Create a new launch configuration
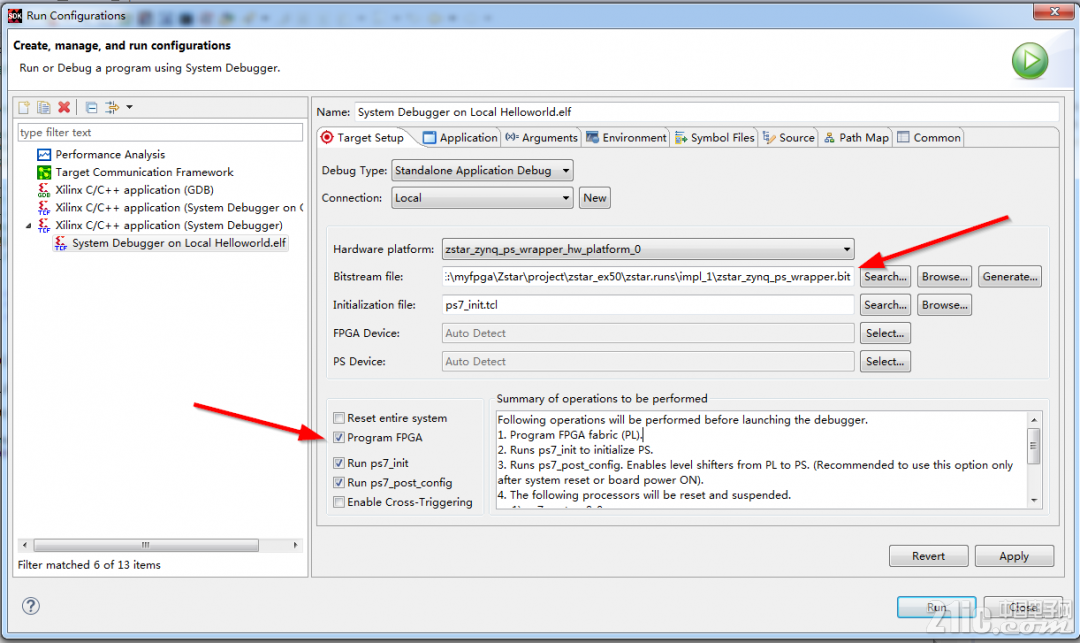Image resolution: width=1080 pixels, height=643 pixels. pos(24,107)
